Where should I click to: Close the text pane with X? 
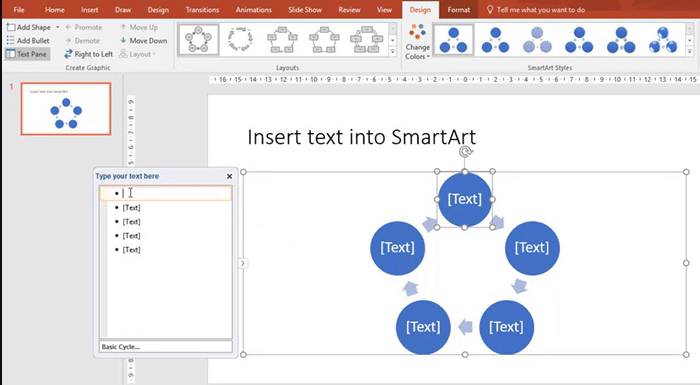tap(229, 176)
